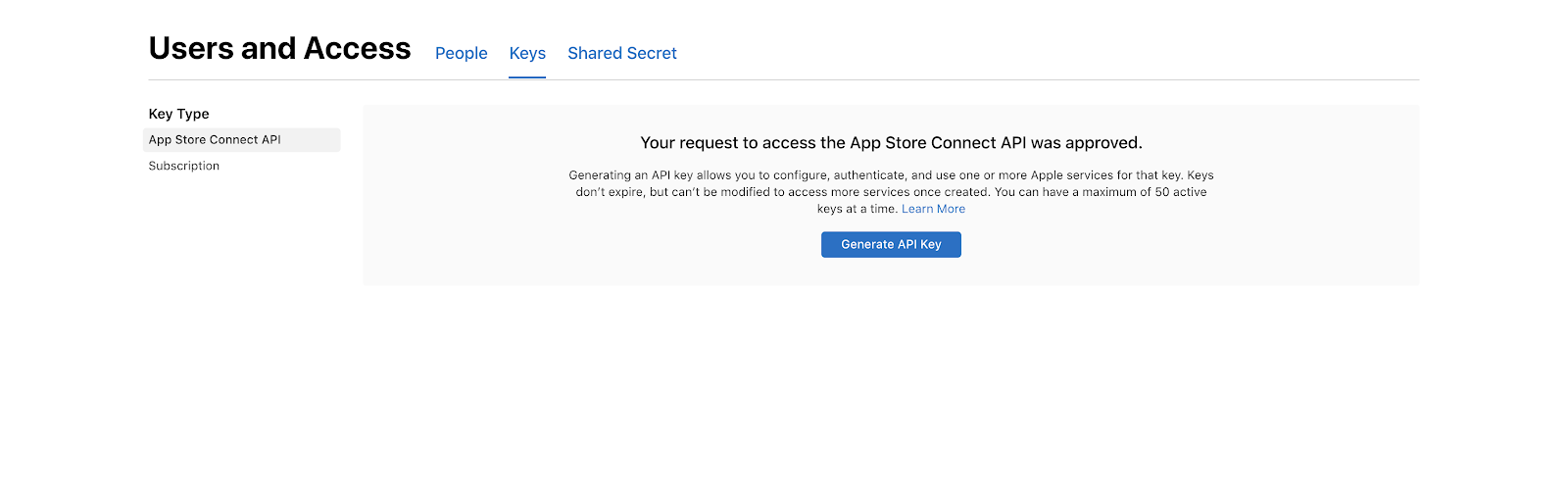Click "don't expire" in the description text
The image size is (1568, 492).
point(609,192)
